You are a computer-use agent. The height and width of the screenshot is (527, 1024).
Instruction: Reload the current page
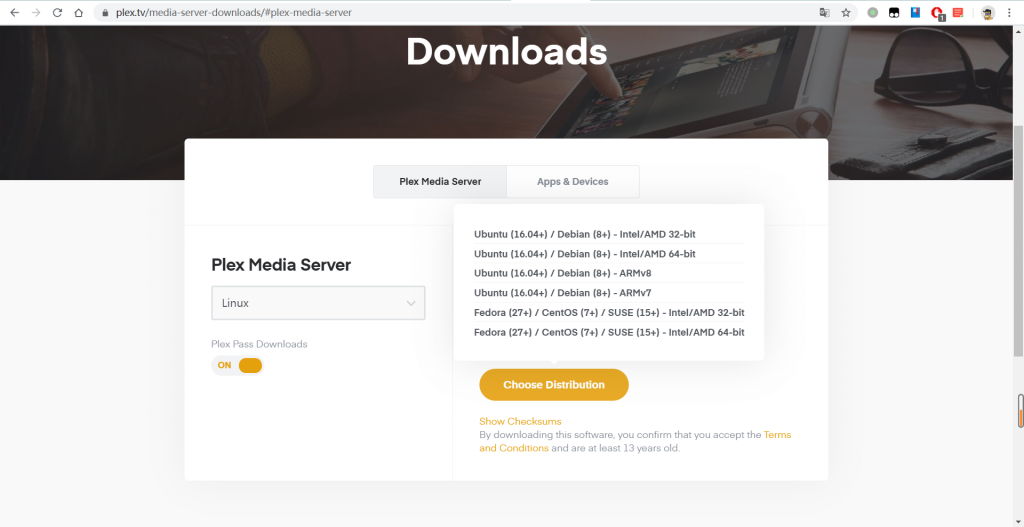57,12
